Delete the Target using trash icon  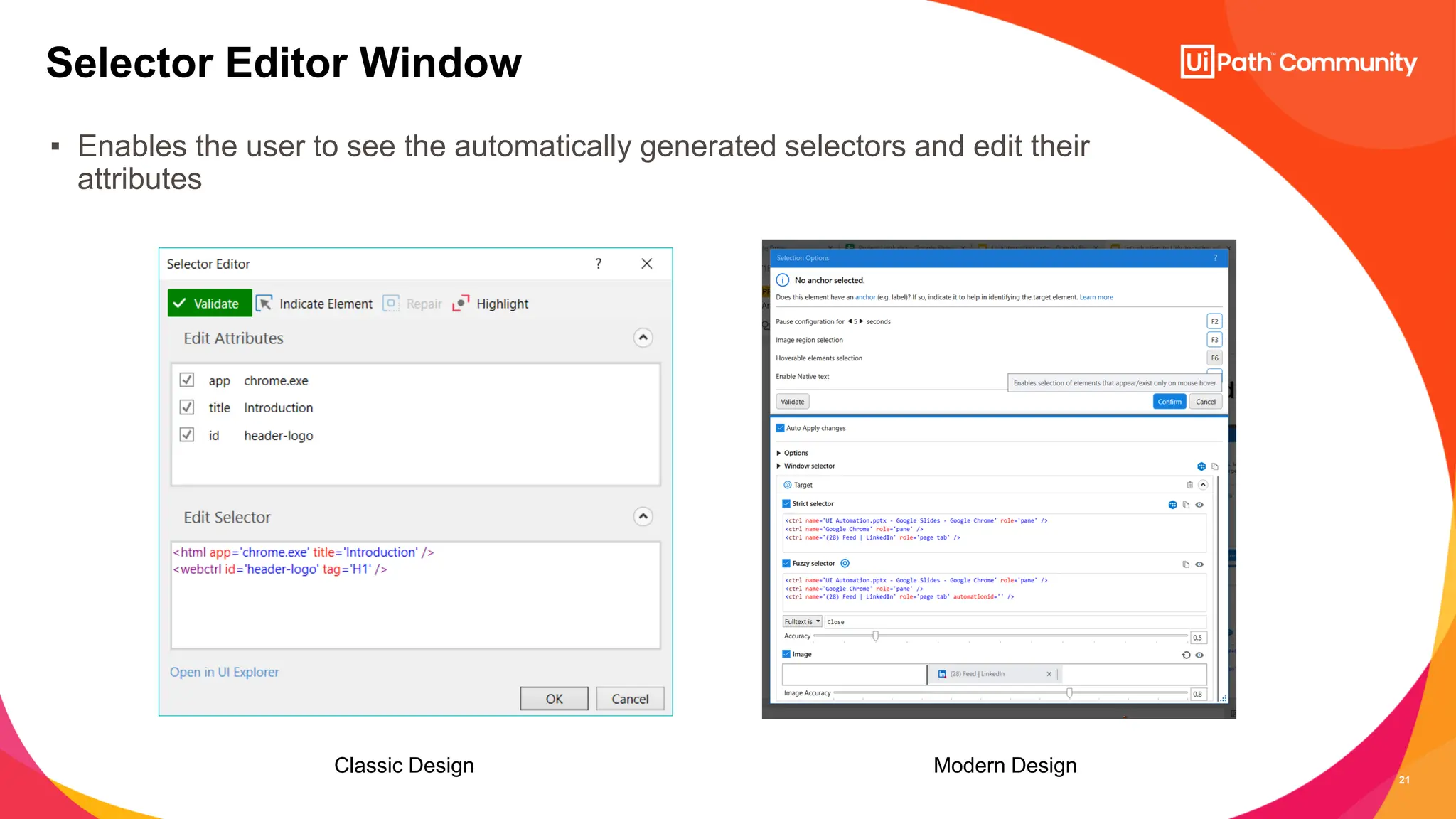click(1189, 485)
